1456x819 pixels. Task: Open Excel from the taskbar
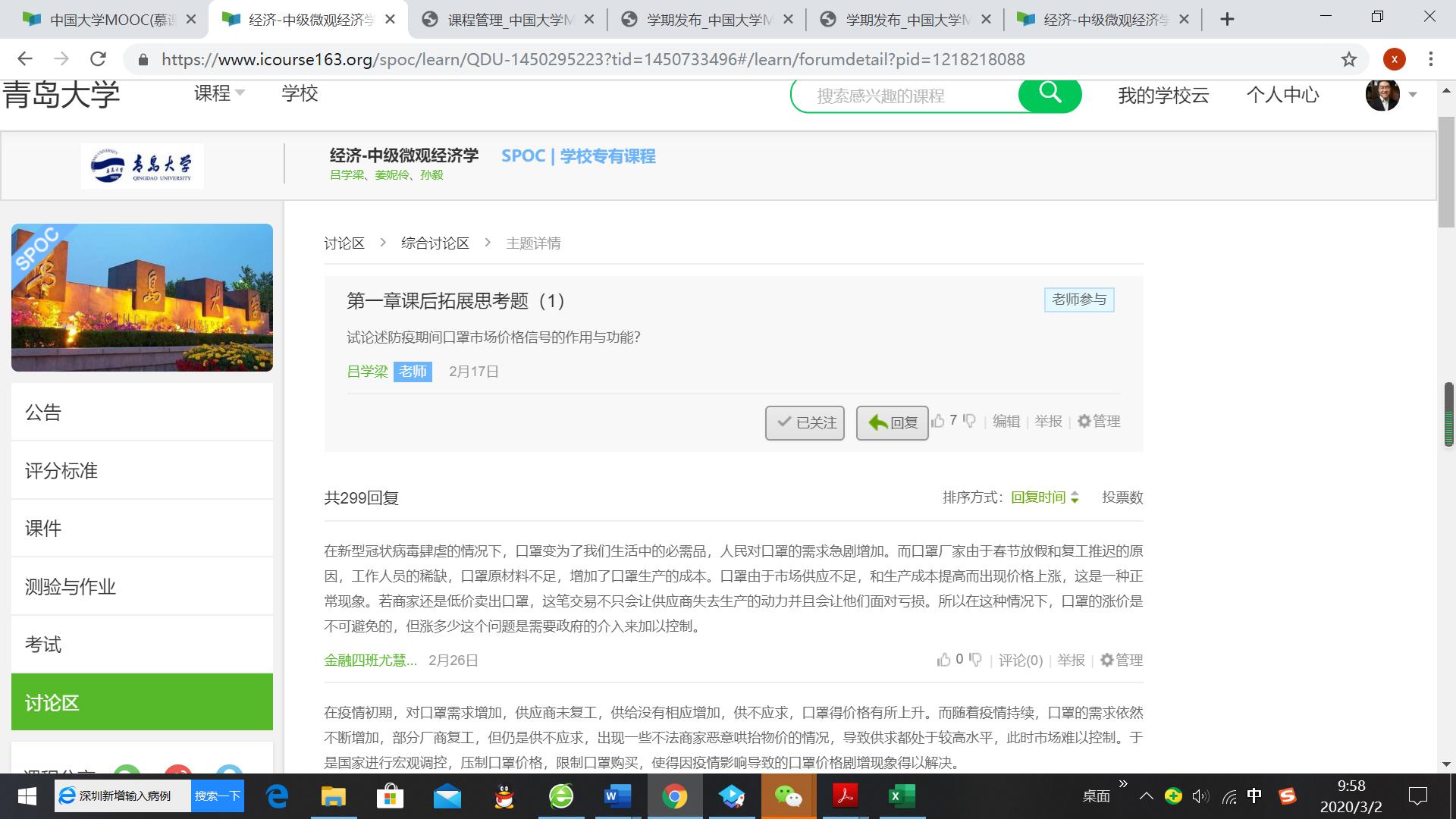(x=902, y=796)
